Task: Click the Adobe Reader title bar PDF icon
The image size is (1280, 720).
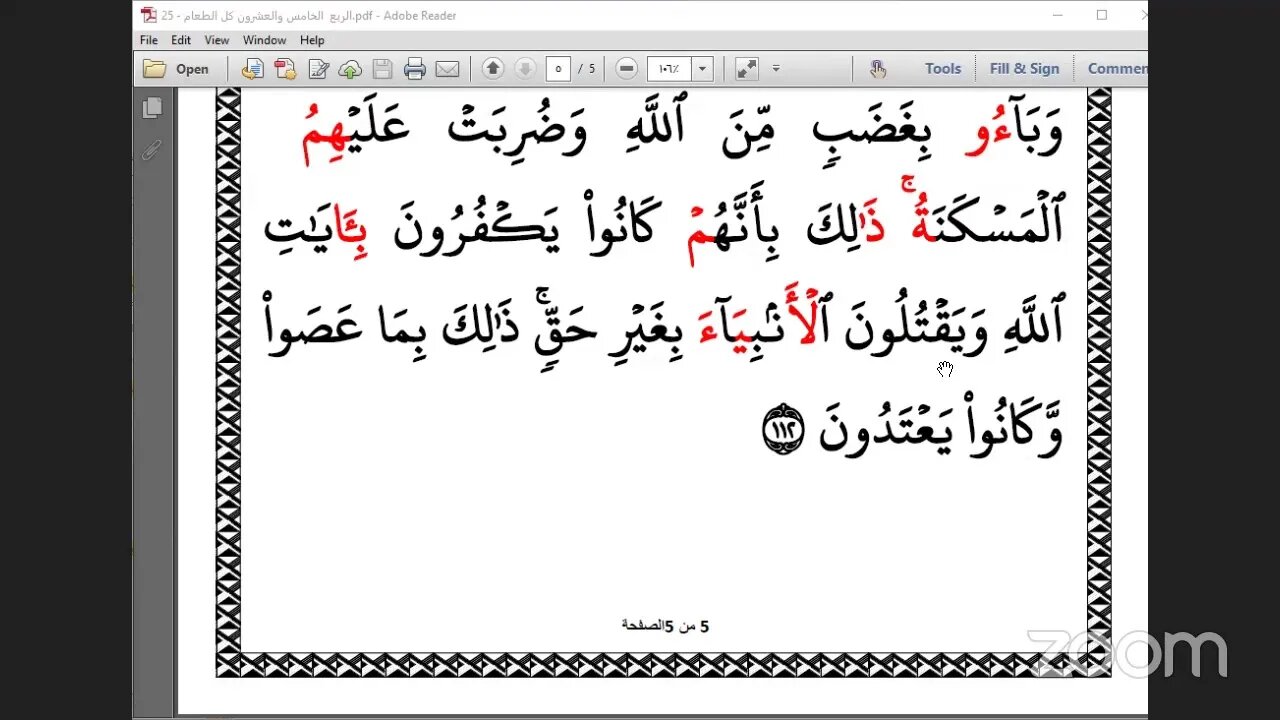Action: tap(149, 15)
